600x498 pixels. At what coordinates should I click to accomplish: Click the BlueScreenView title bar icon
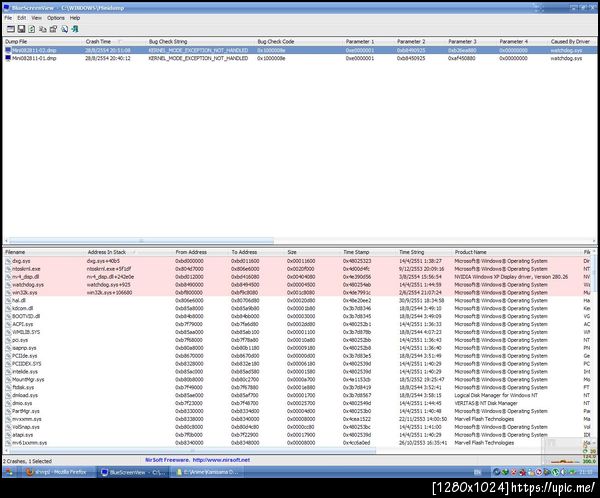click(7, 8)
